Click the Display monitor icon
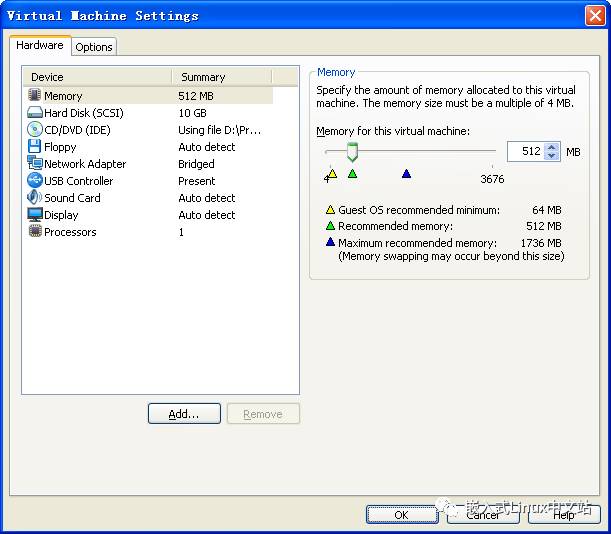This screenshot has height=534, width=611. [x=35, y=214]
